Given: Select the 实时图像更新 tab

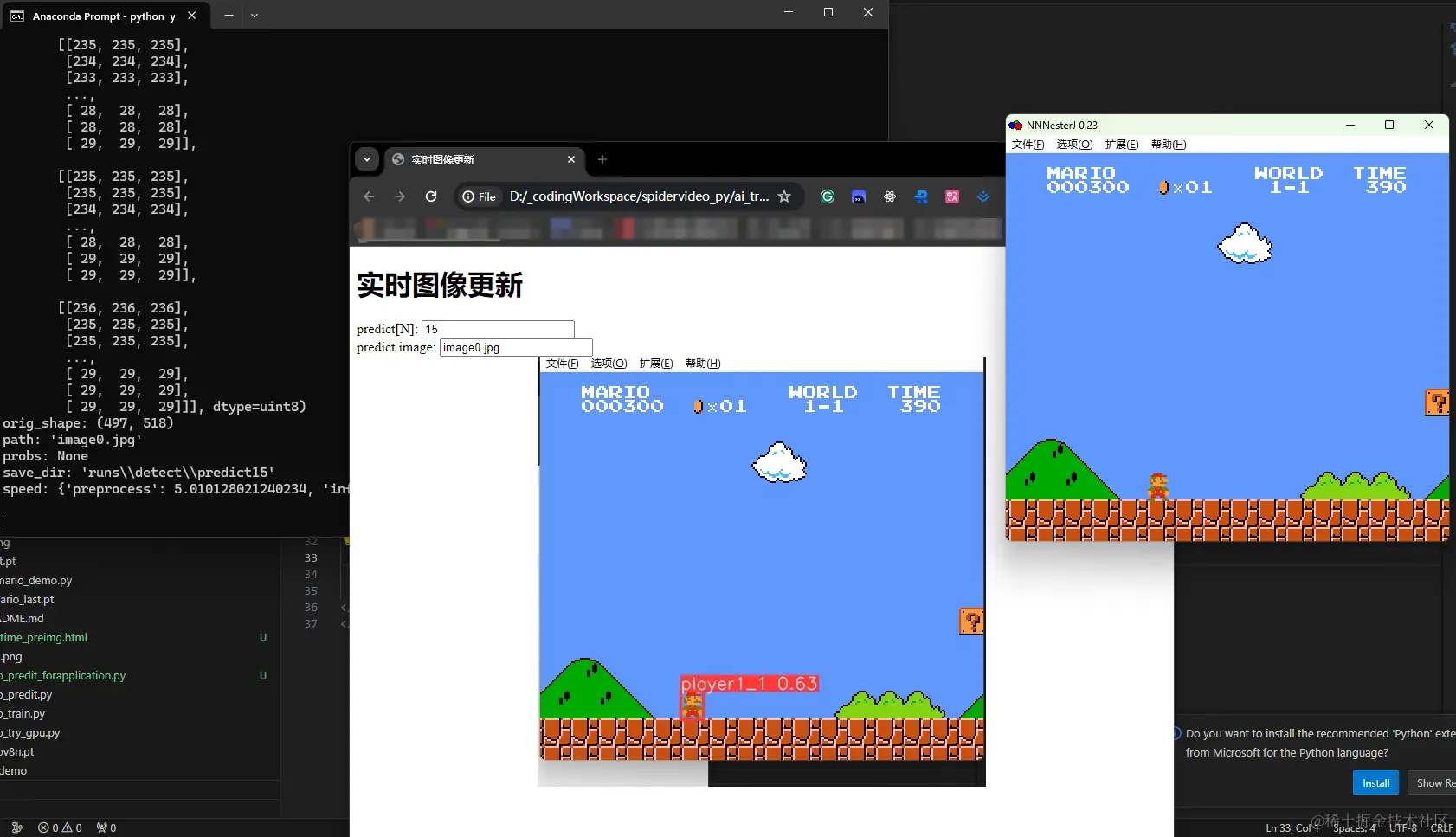Looking at the screenshot, I should click(x=483, y=159).
